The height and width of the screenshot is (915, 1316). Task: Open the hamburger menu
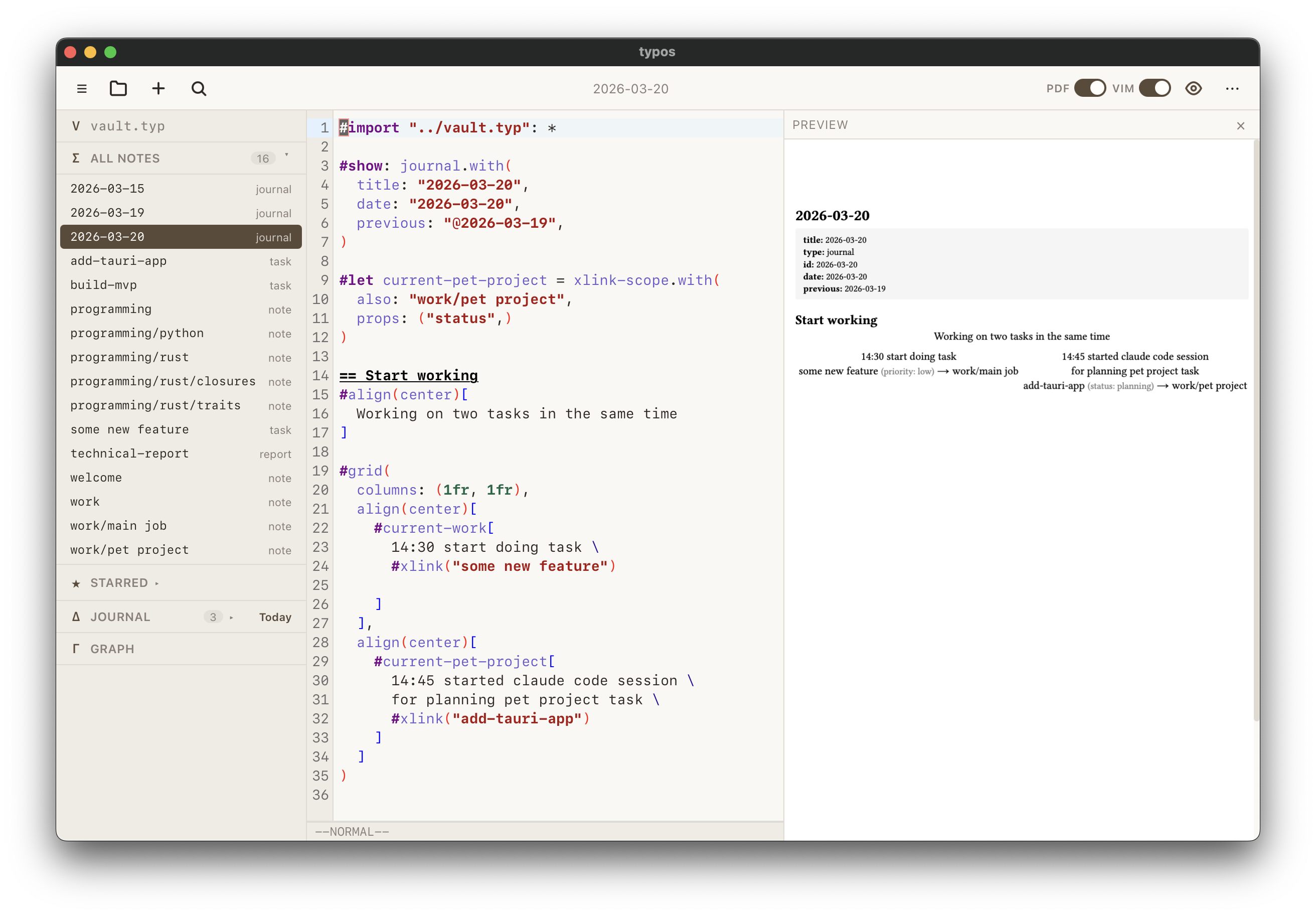click(82, 88)
